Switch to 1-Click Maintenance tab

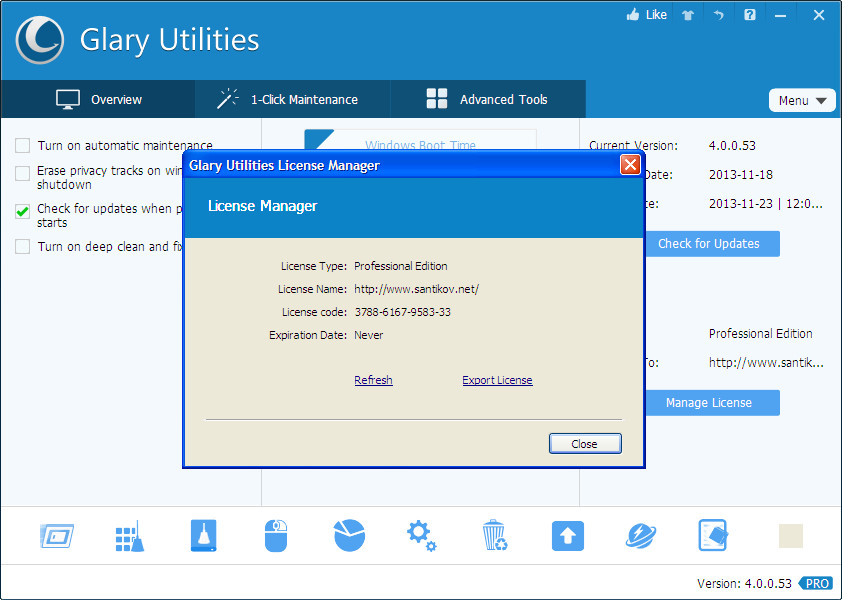click(x=293, y=99)
